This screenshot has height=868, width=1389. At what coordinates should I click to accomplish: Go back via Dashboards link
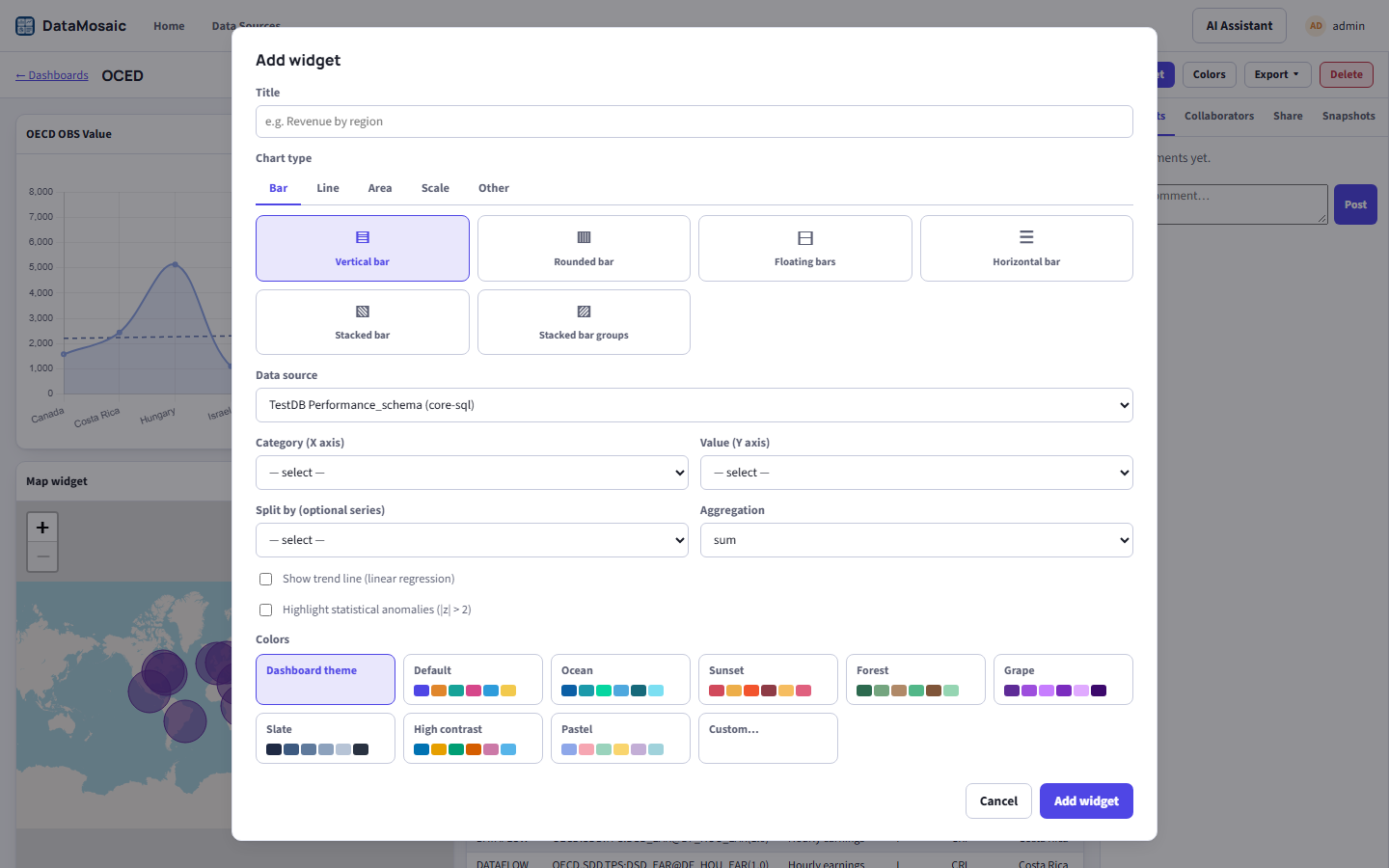point(52,75)
